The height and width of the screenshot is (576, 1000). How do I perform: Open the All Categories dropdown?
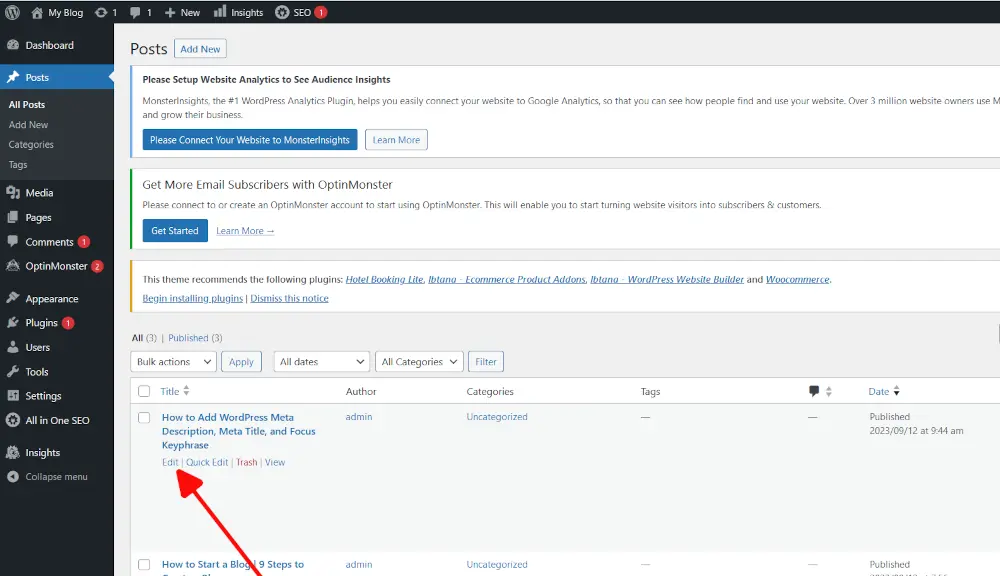point(419,362)
